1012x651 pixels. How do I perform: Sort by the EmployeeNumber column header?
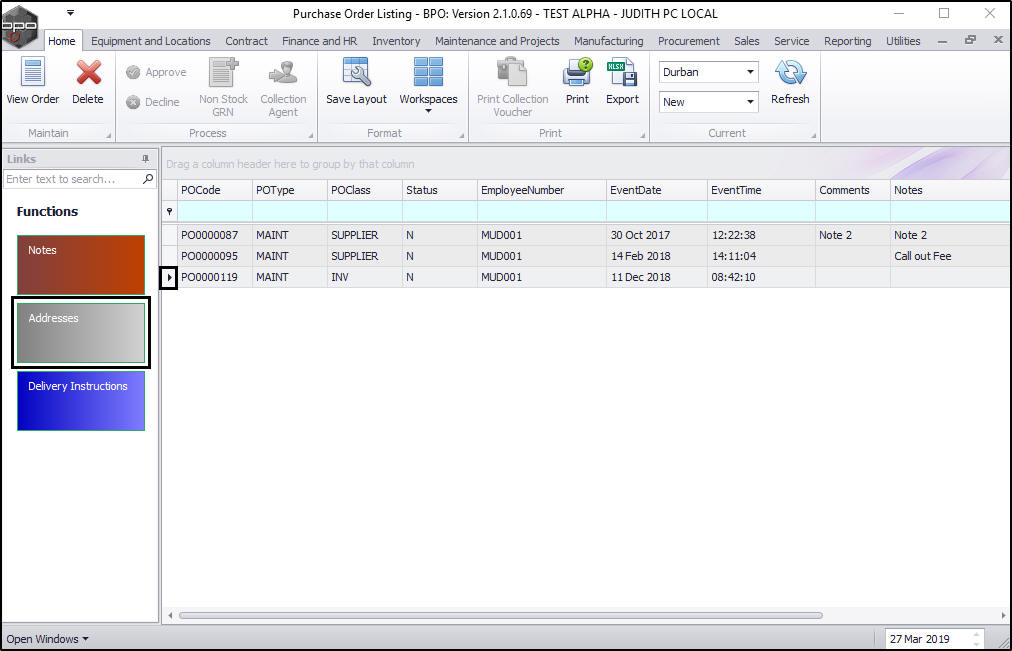click(541, 190)
